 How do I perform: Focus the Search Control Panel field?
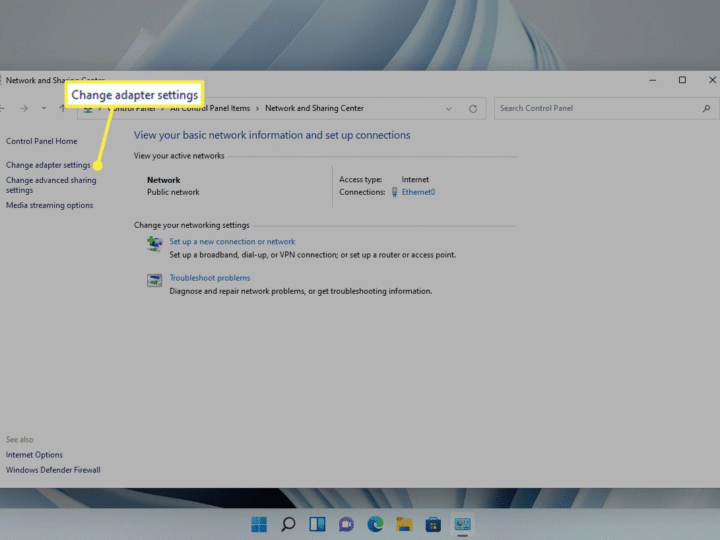tap(606, 108)
